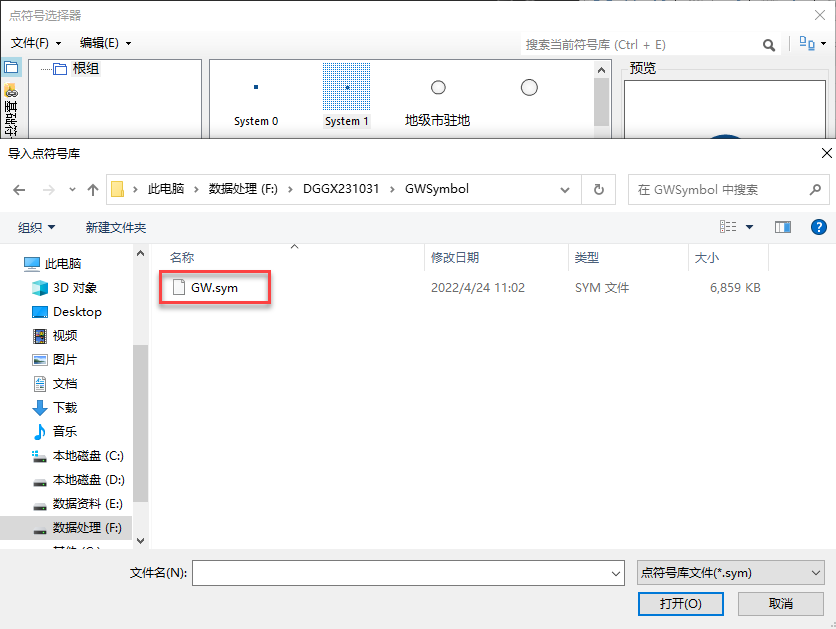The width and height of the screenshot is (836, 629).
Task: Go up one folder level
Action: click(x=93, y=189)
